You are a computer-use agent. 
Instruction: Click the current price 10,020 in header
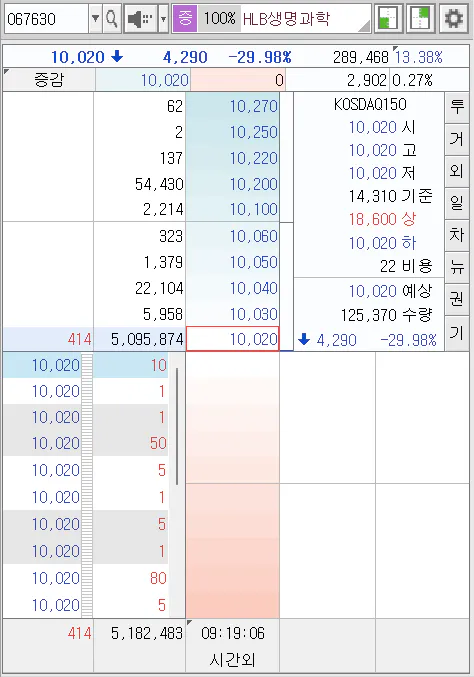click(78, 57)
